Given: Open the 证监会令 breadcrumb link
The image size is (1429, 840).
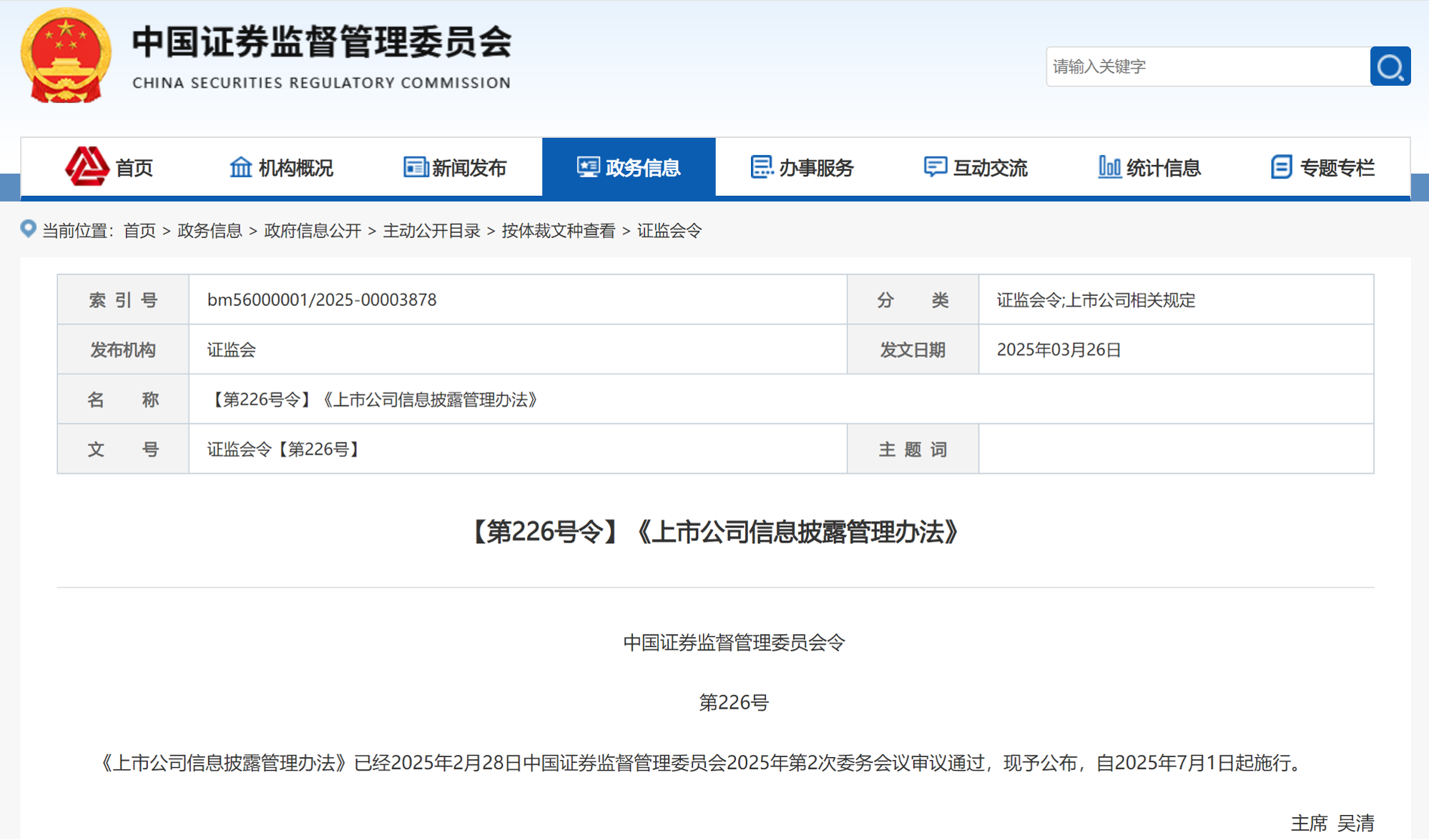Looking at the screenshot, I should coord(669,231).
